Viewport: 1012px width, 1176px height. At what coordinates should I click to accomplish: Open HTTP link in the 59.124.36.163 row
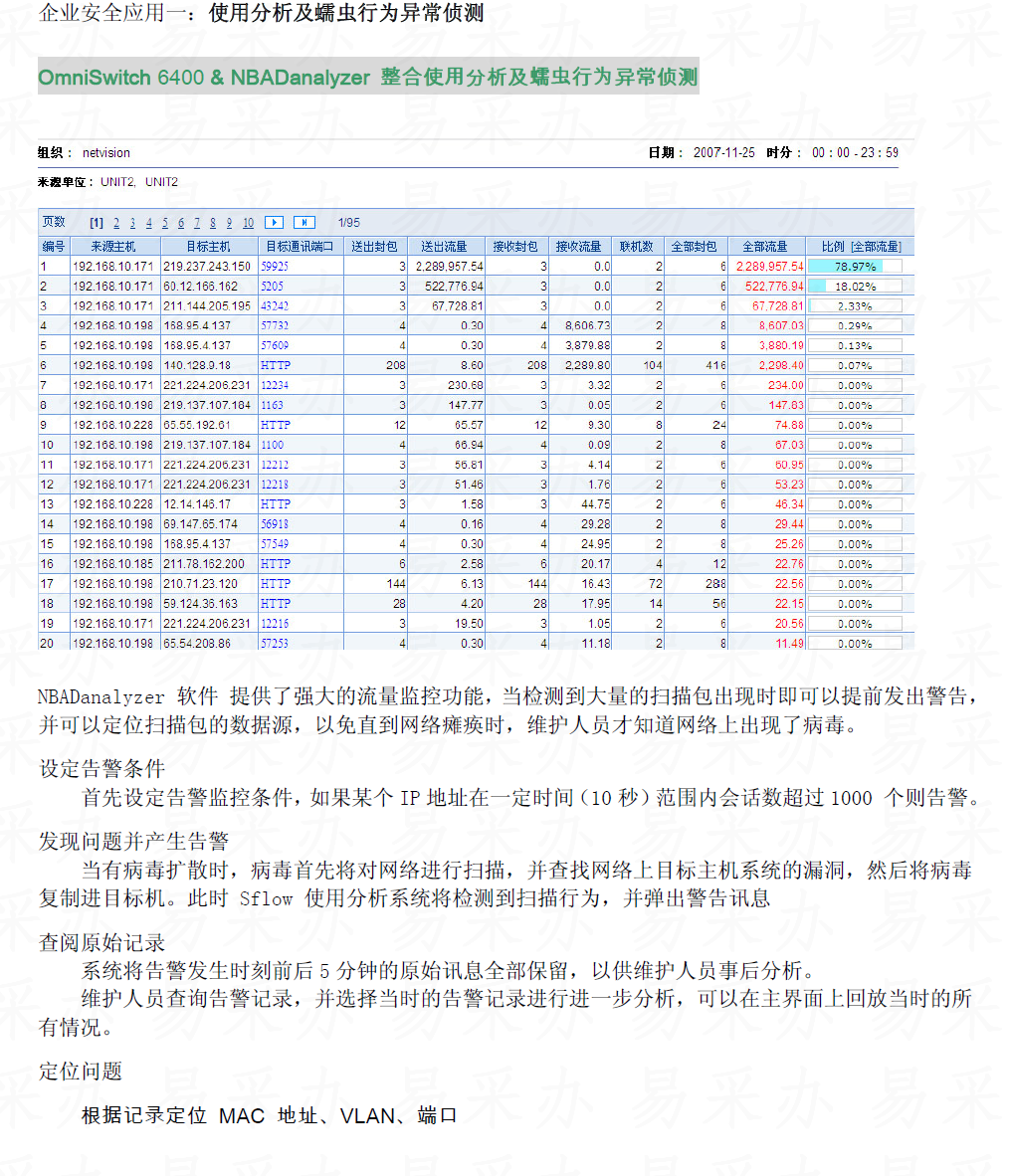[276, 604]
